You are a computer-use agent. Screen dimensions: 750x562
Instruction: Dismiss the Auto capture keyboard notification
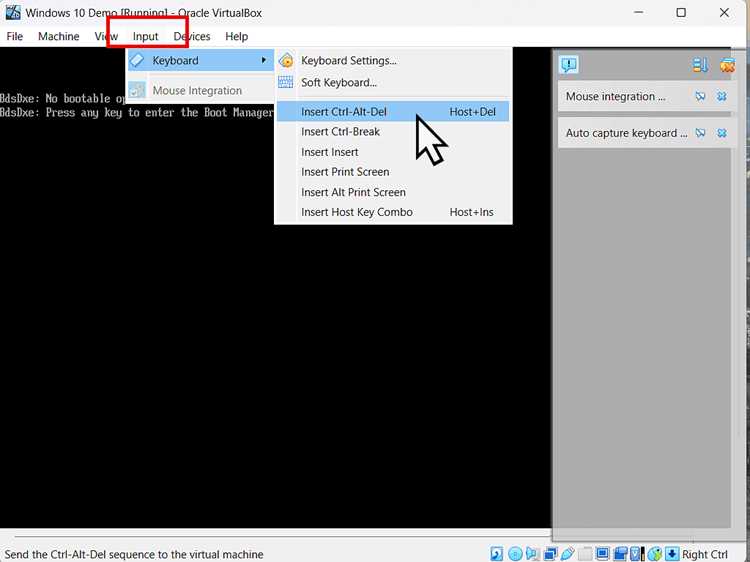722,133
